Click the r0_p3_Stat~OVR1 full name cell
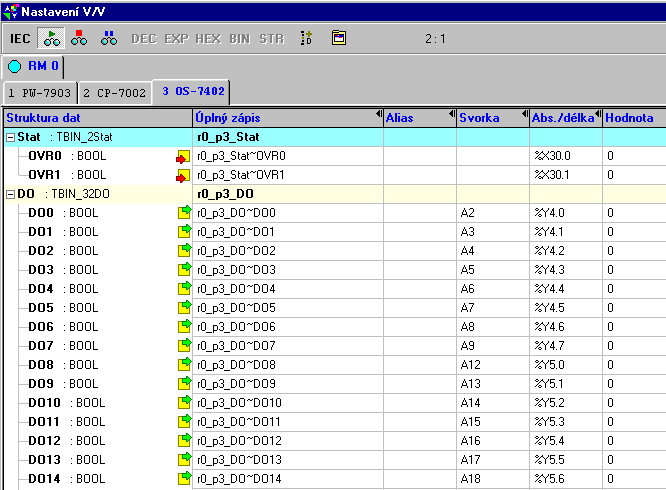Image resolution: width=666 pixels, height=490 pixels. [x=288, y=175]
